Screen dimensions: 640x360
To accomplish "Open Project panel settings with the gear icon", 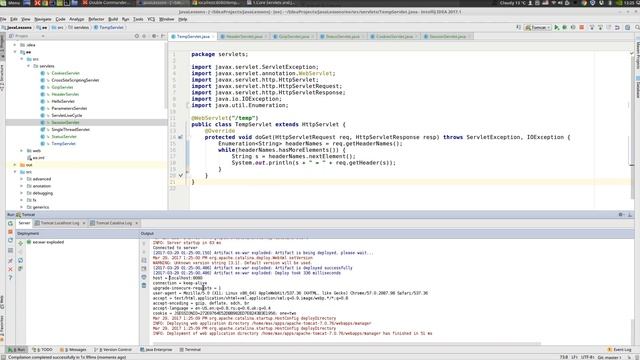I will tap(154, 36).
